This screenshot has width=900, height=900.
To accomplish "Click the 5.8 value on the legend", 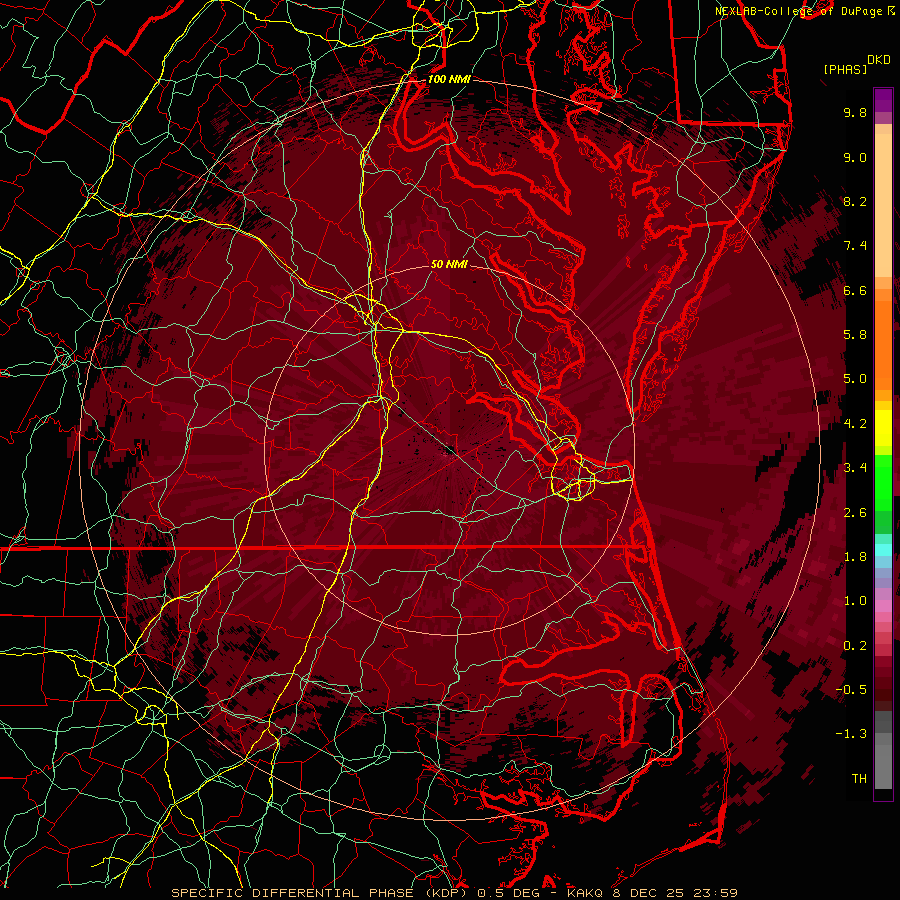I will pyautogui.click(x=855, y=335).
